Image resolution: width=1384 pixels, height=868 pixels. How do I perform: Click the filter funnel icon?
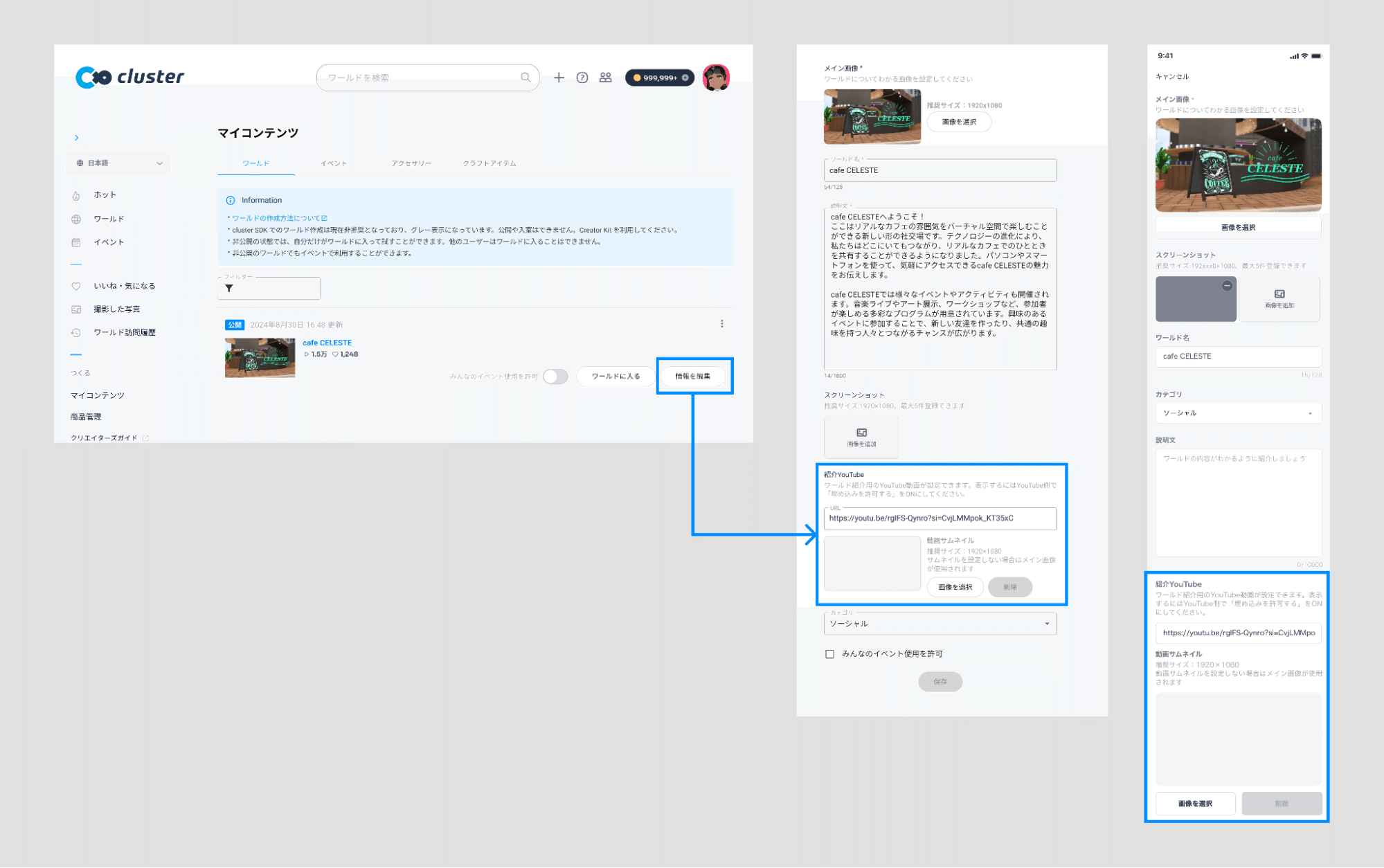[229, 288]
